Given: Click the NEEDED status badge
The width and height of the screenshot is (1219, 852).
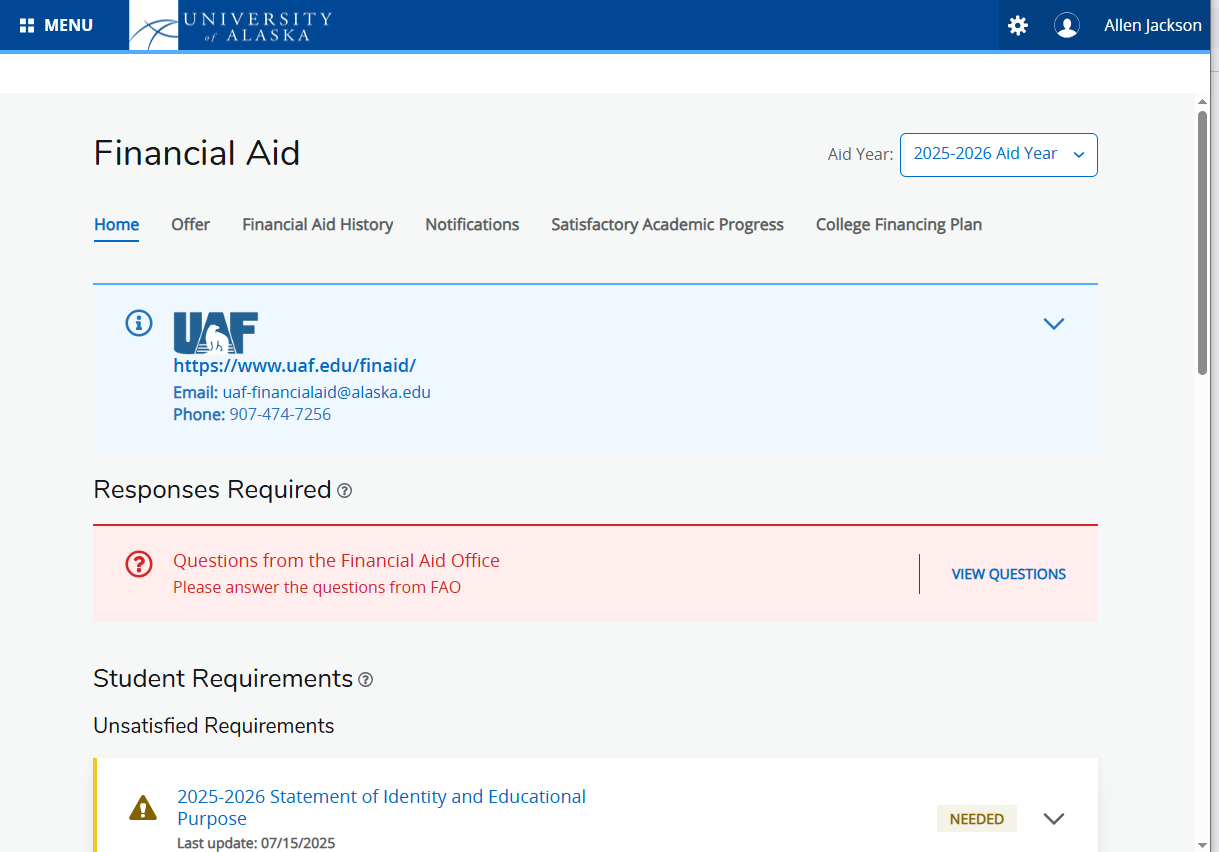Looking at the screenshot, I should pyautogui.click(x=977, y=819).
